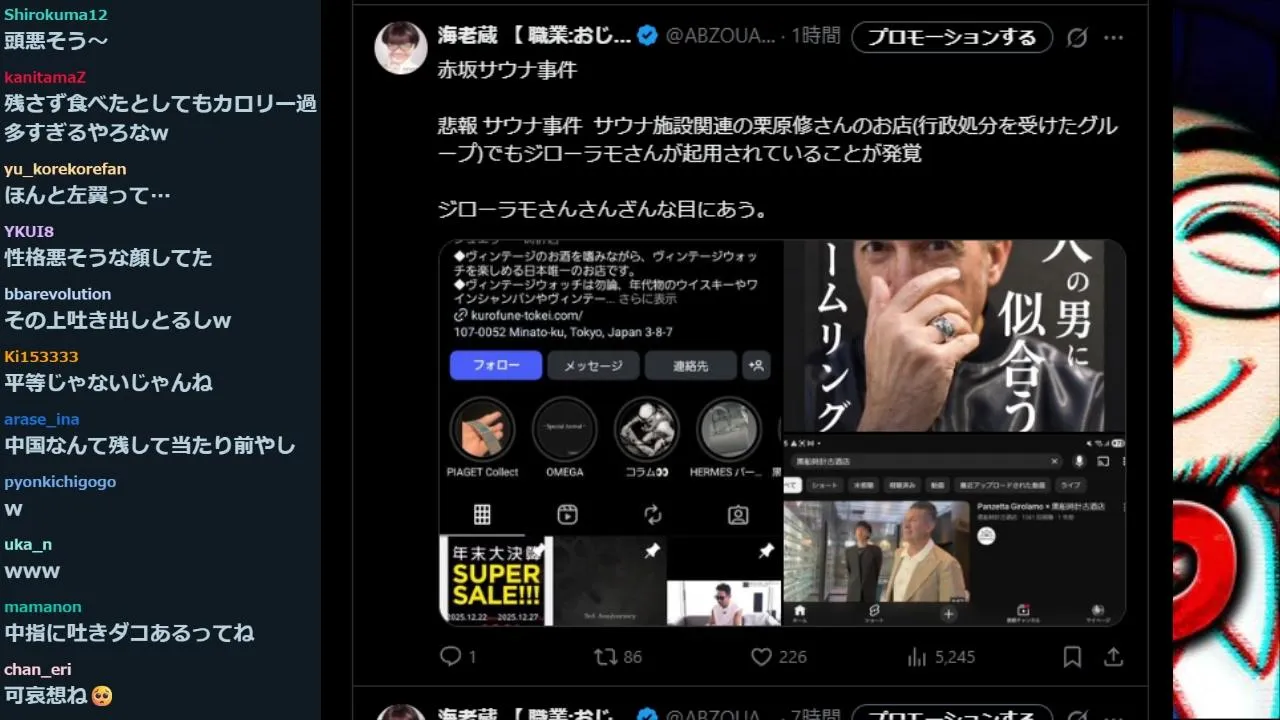1280x720 pixels.
Task: Click プロモーションする button on second tweet
Action: (x=952, y=713)
